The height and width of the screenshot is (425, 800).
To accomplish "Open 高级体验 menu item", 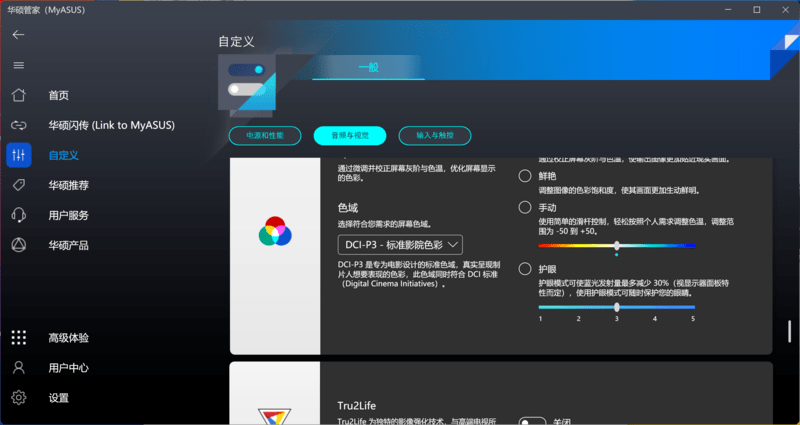I will pos(69,338).
